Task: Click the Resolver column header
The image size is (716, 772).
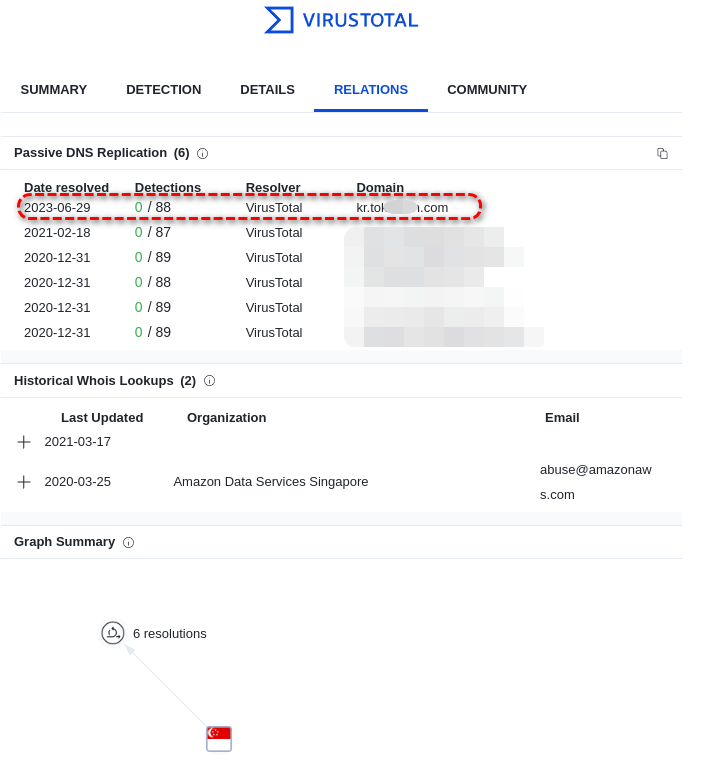Action: tap(273, 188)
